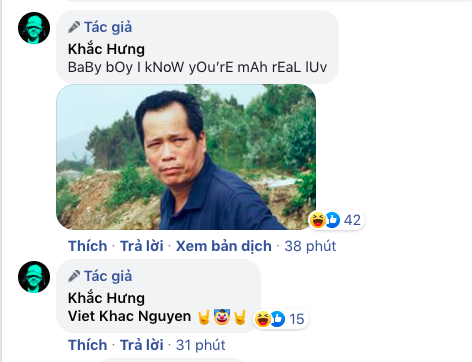
Task: Click the thumbs-up reaction icon beside 42
Action: 332,220
